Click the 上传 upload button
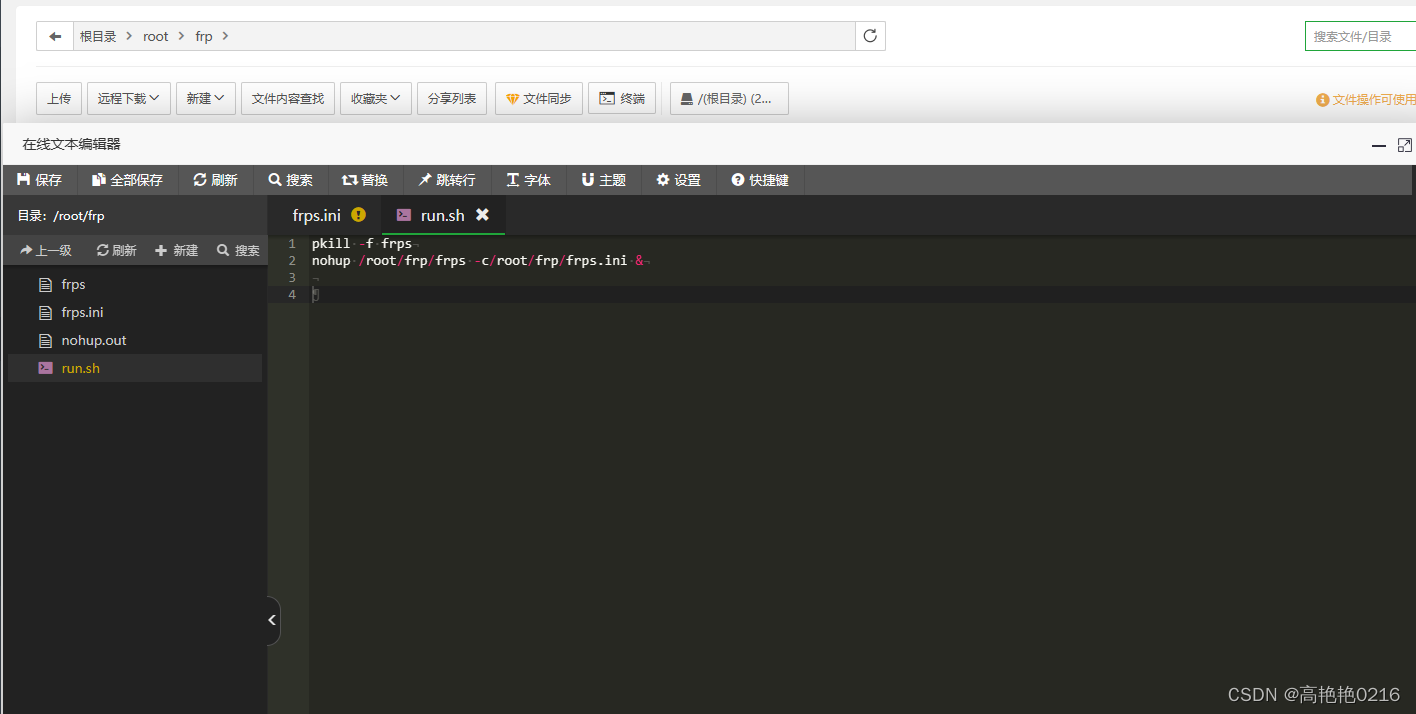This screenshot has height=714, width=1416. (x=59, y=98)
